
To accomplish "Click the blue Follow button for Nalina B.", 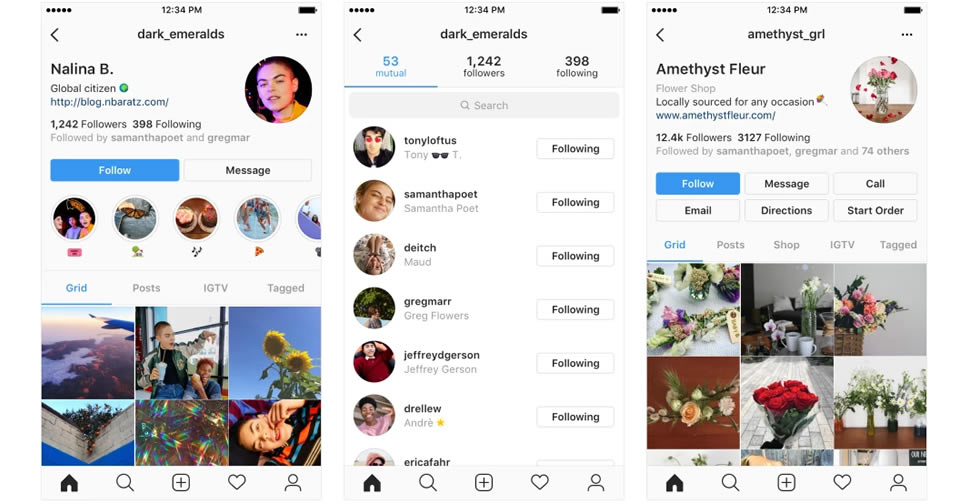I will point(115,170).
